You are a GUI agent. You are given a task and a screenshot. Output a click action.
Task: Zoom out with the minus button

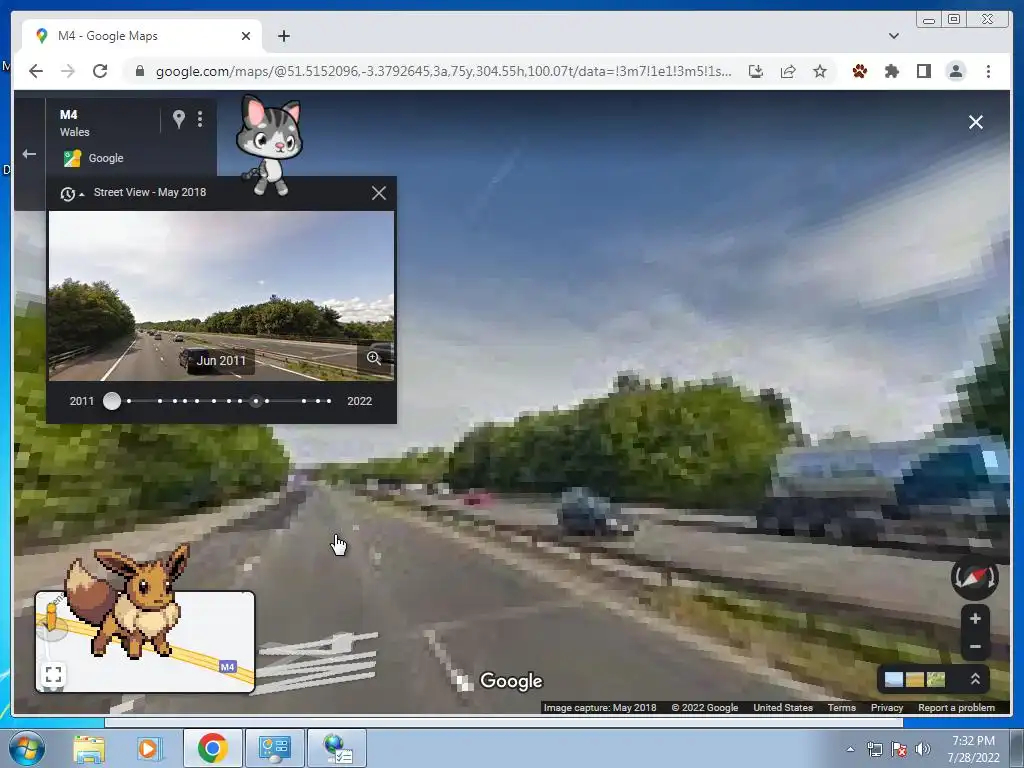975,647
